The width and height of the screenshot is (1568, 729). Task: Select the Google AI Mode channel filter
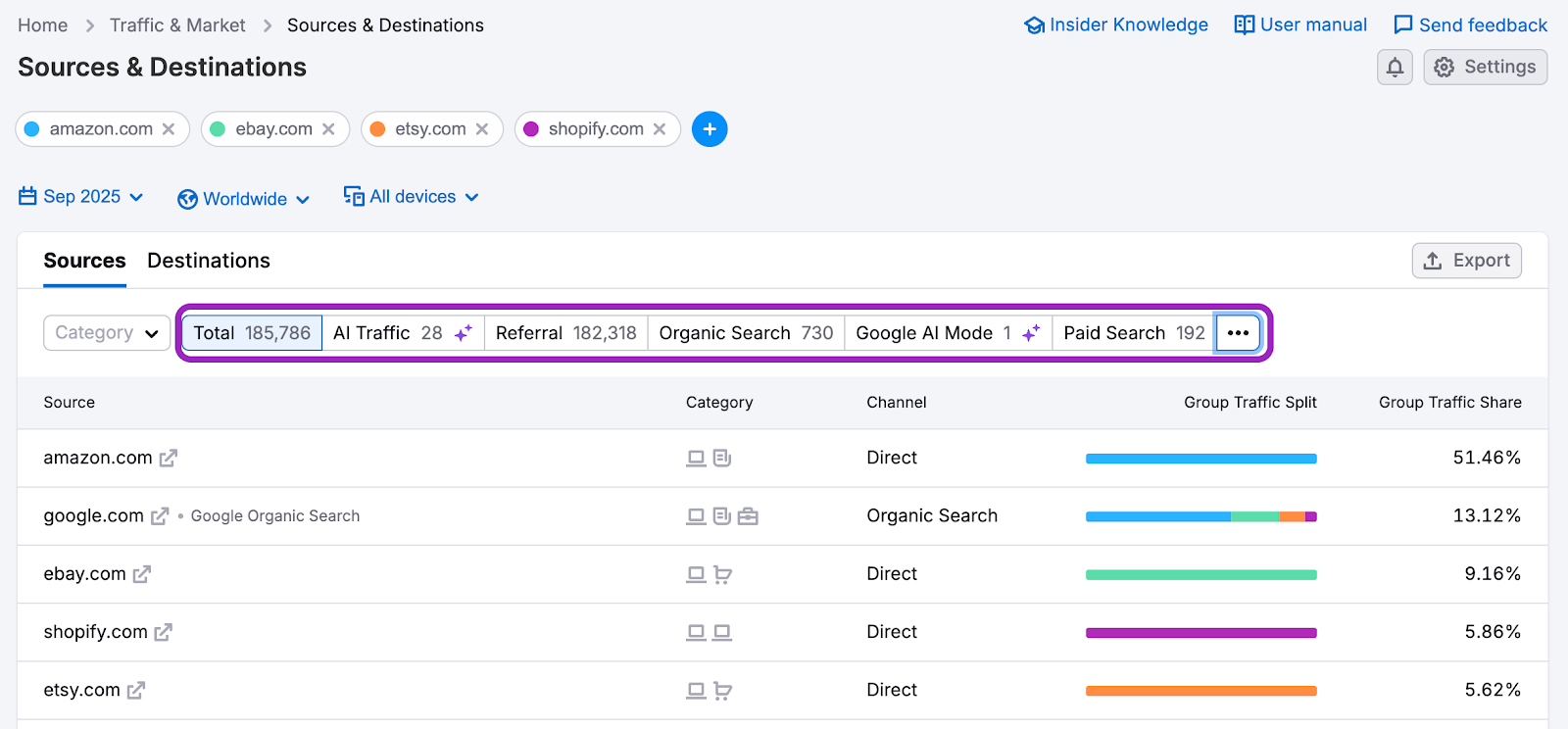948,333
